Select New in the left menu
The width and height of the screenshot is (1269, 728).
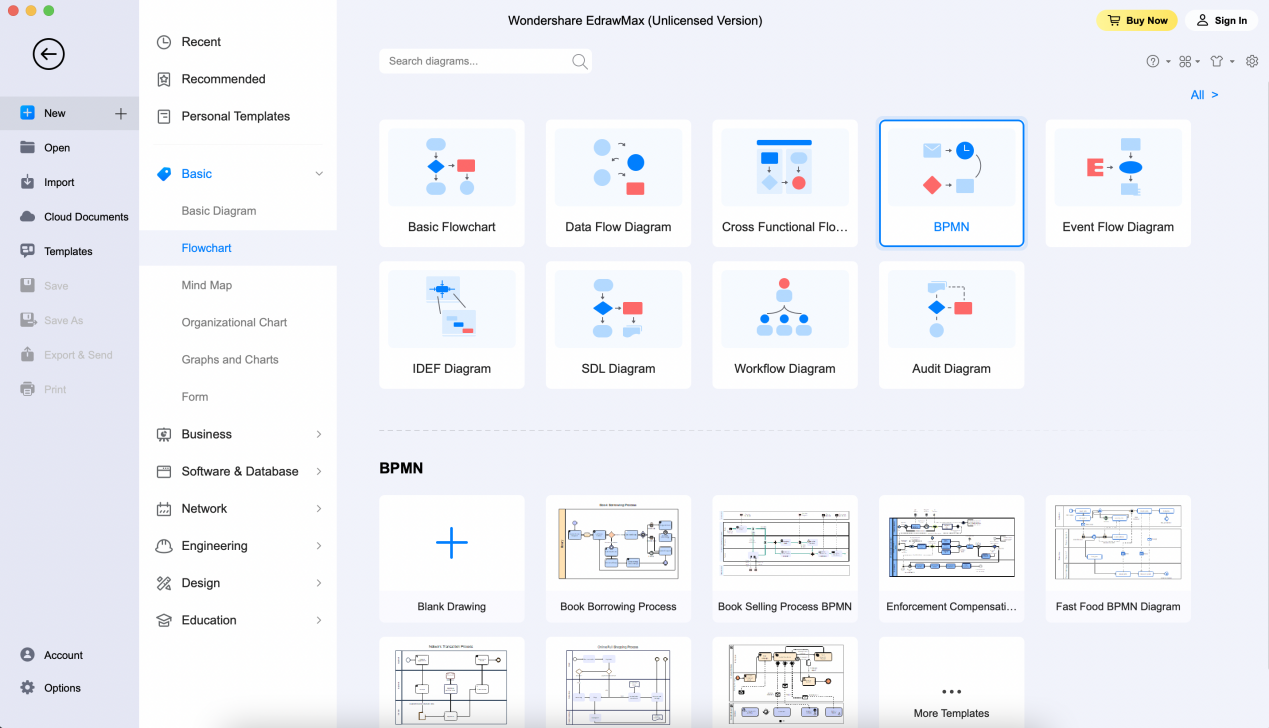[69, 113]
